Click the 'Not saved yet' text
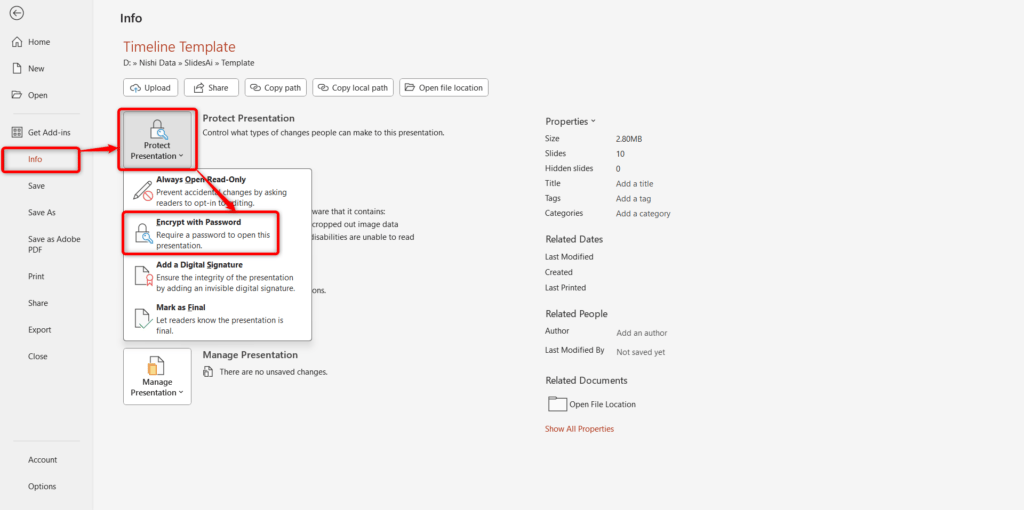 pyautogui.click(x=641, y=352)
